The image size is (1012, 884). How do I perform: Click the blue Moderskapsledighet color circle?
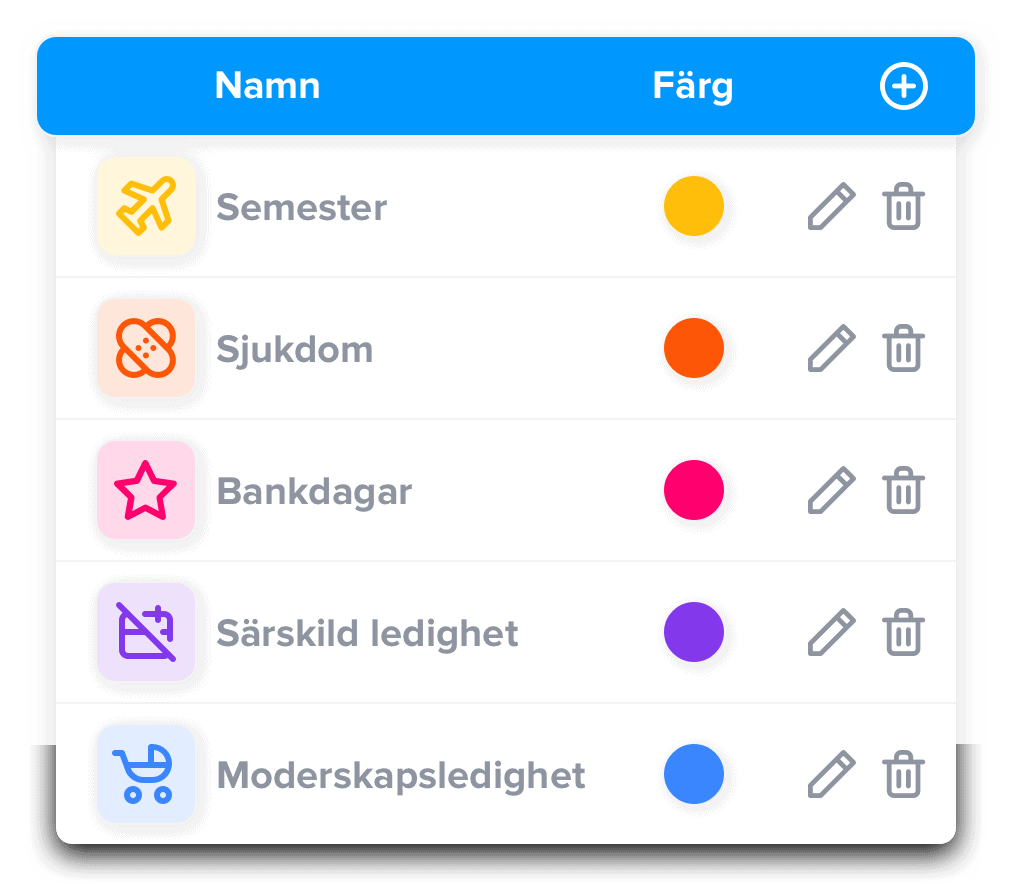click(694, 774)
